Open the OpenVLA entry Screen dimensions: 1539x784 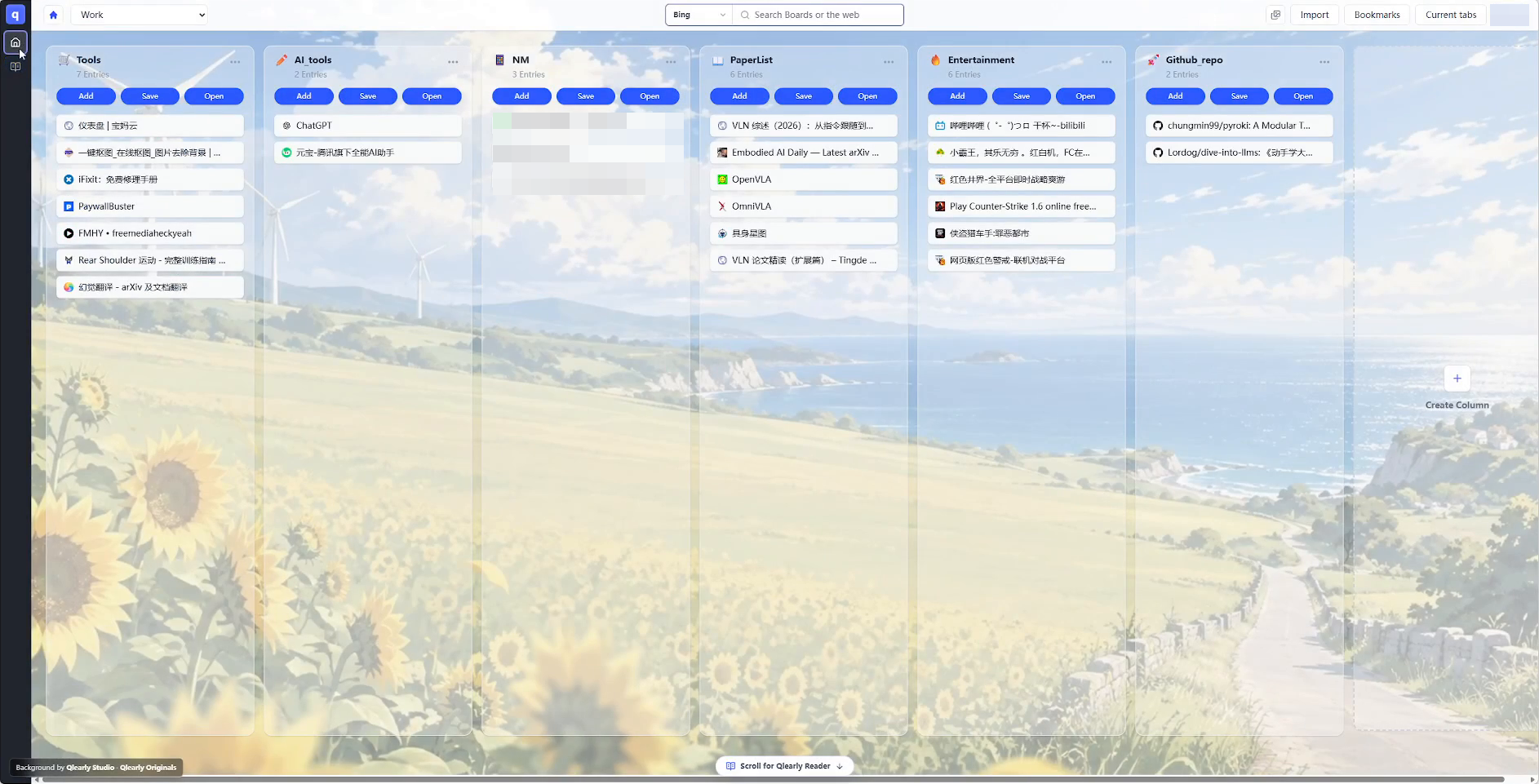tap(804, 179)
